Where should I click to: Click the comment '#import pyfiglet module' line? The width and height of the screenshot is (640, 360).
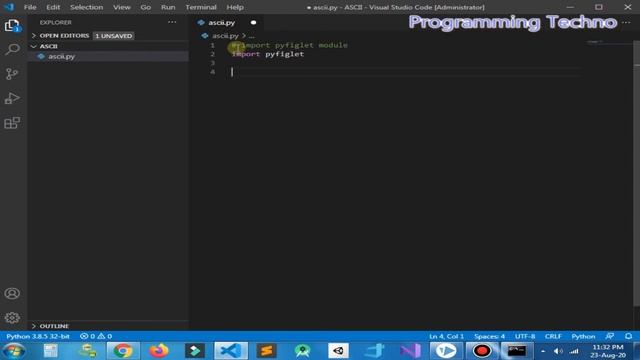pos(289,45)
